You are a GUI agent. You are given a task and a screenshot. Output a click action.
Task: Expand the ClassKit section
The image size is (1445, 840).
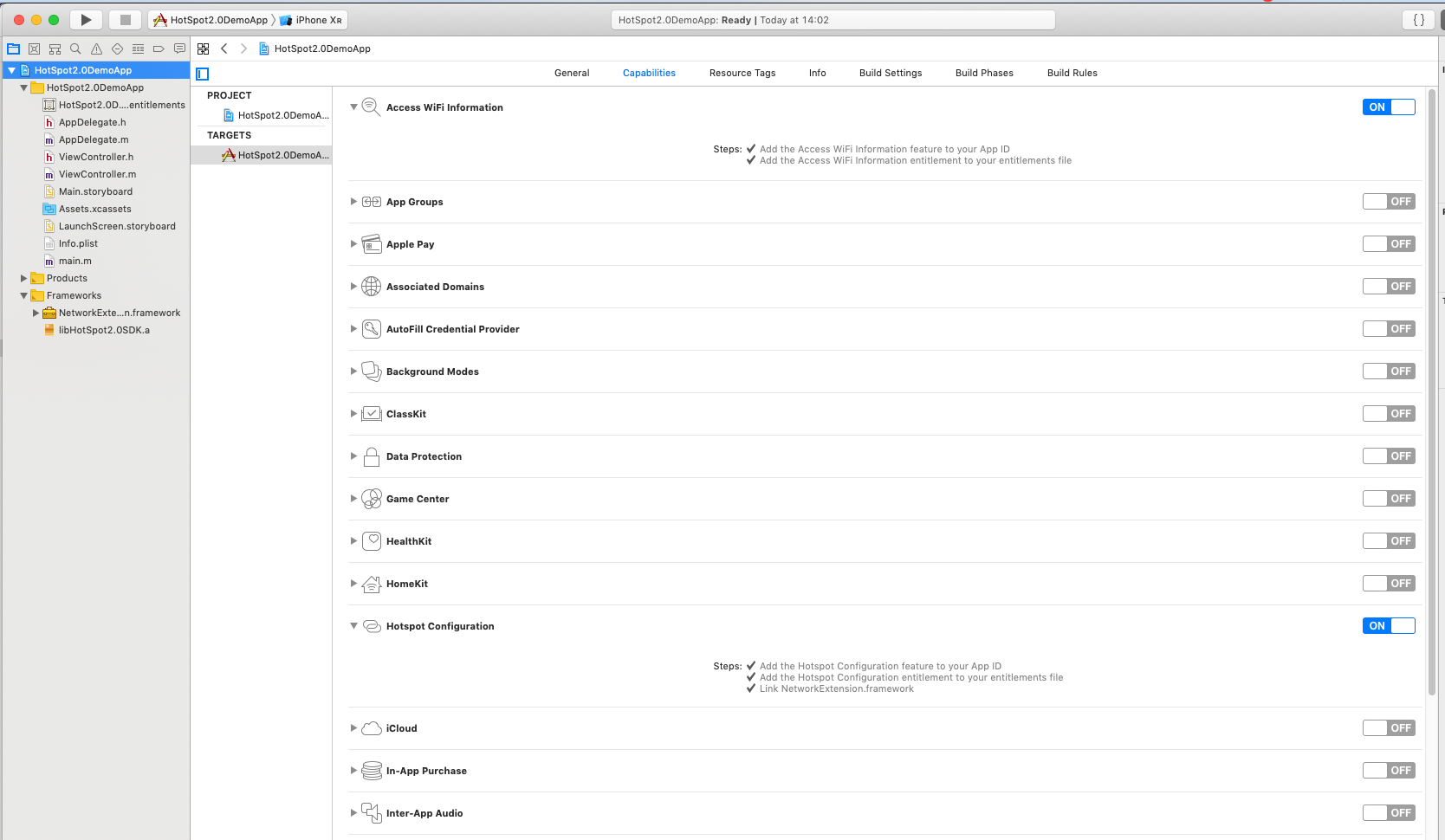coord(353,414)
